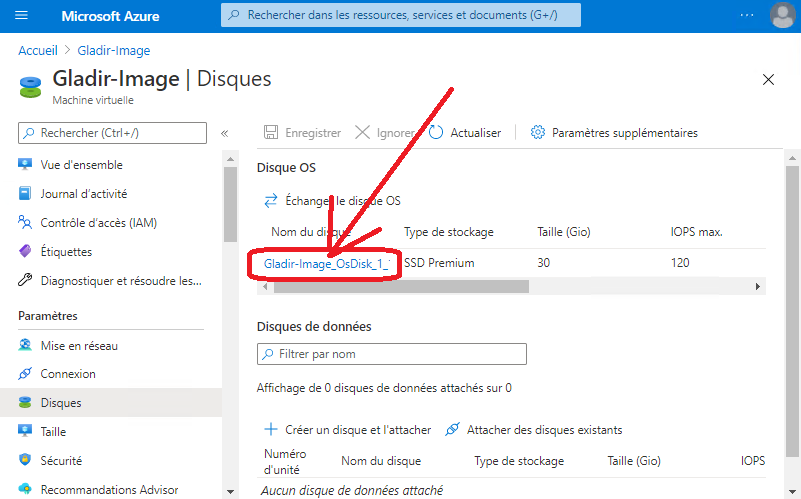Image resolution: width=801 pixels, height=499 pixels.
Task: Focus the Rechercher (Ctrl+/) sidebar box
Action: (x=112, y=133)
